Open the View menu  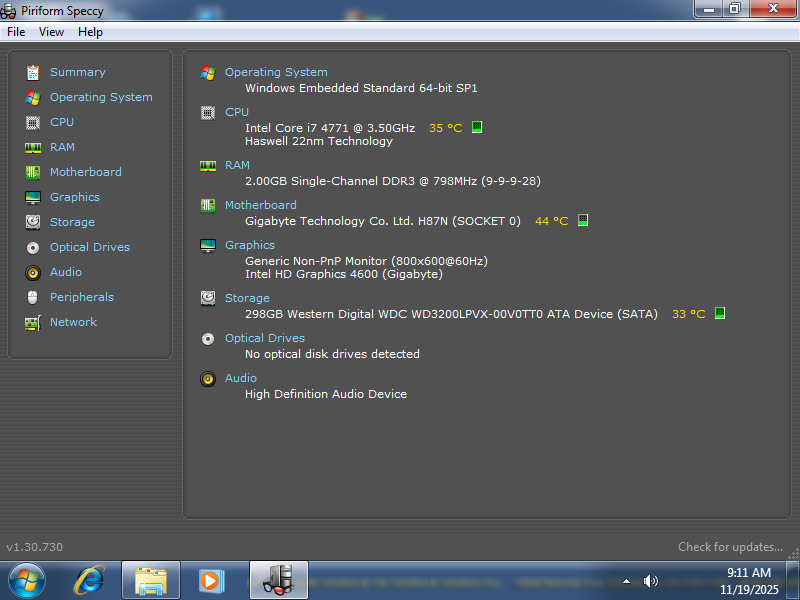51,32
